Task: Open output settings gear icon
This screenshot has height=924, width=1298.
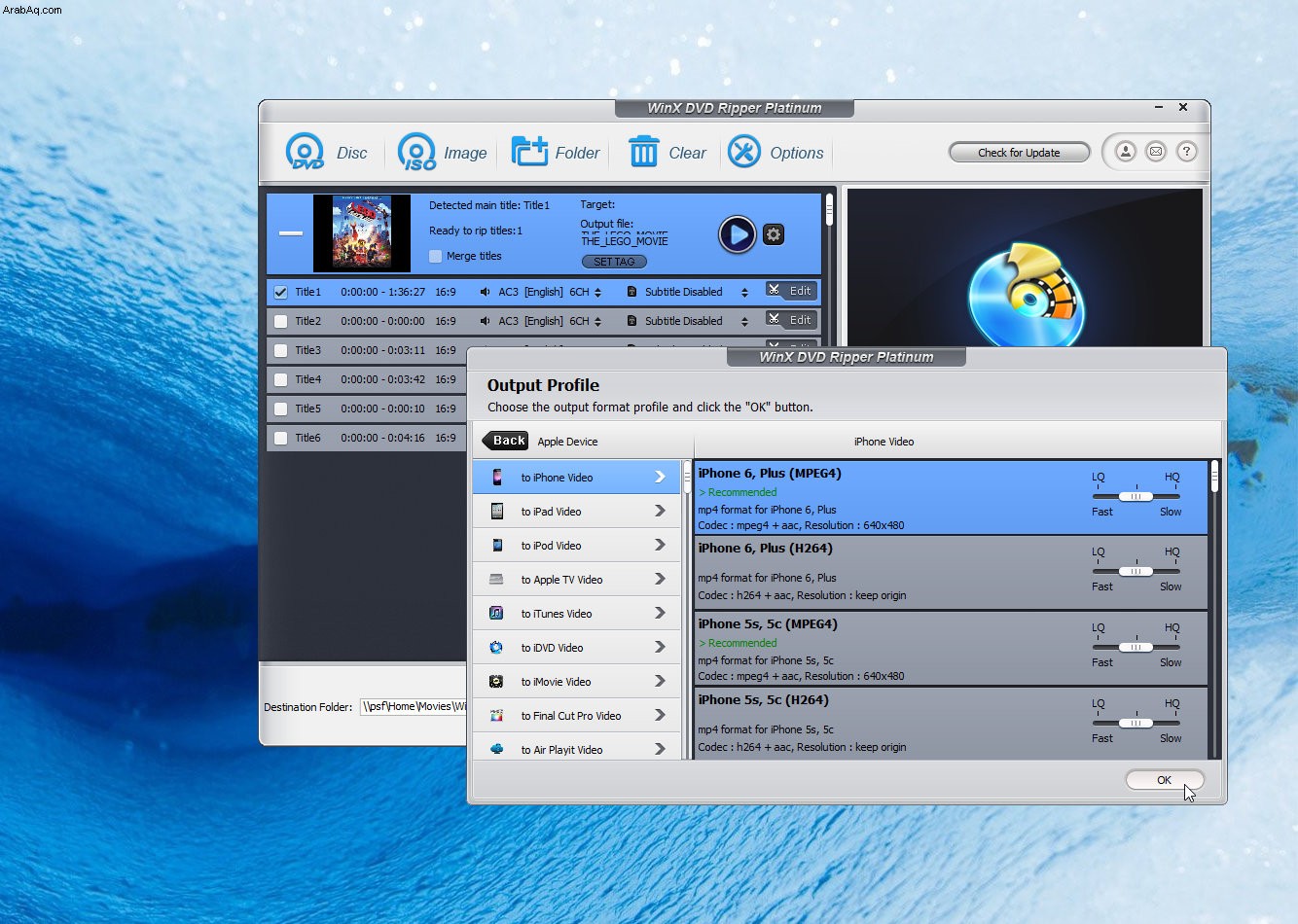Action: (774, 234)
